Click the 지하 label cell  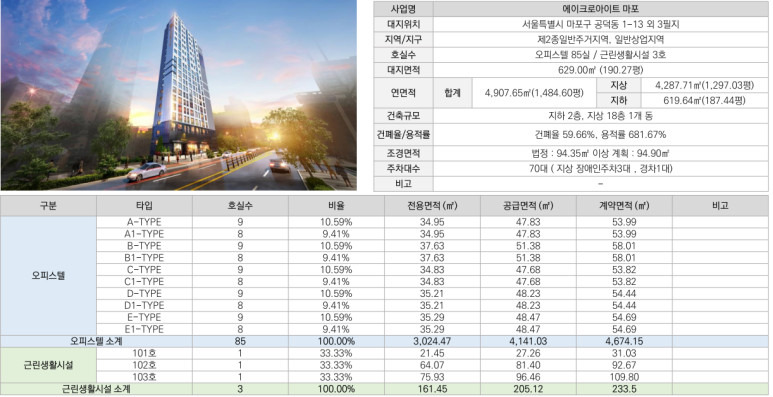[619, 101]
